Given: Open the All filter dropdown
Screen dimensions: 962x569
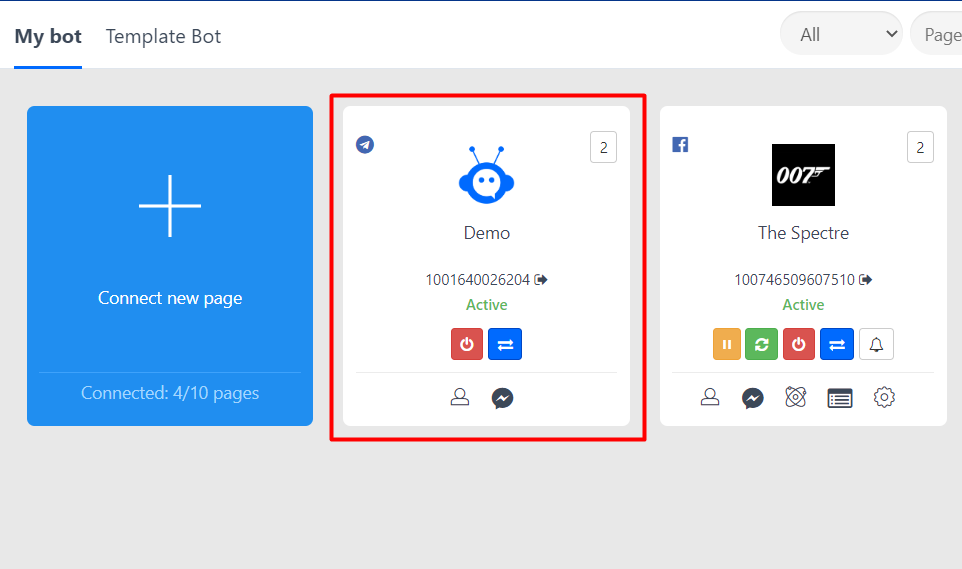Looking at the screenshot, I should click(x=841, y=34).
